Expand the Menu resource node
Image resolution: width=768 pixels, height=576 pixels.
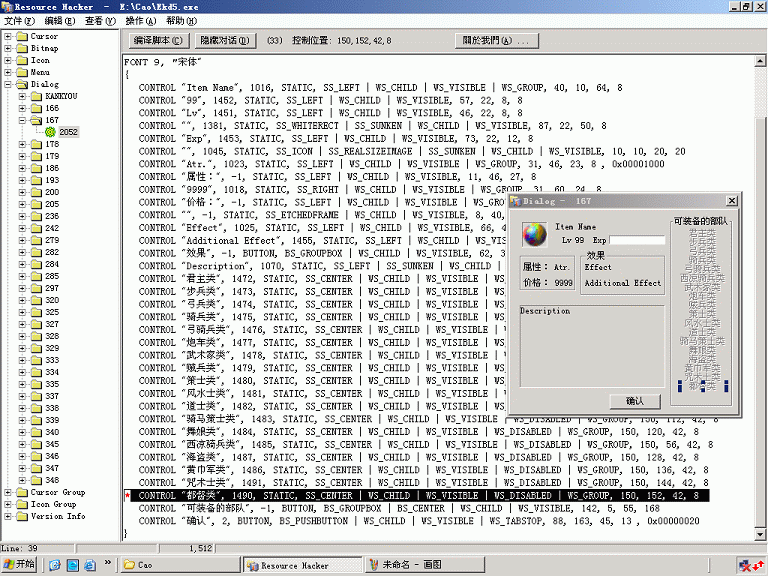[x=8, y=72]
